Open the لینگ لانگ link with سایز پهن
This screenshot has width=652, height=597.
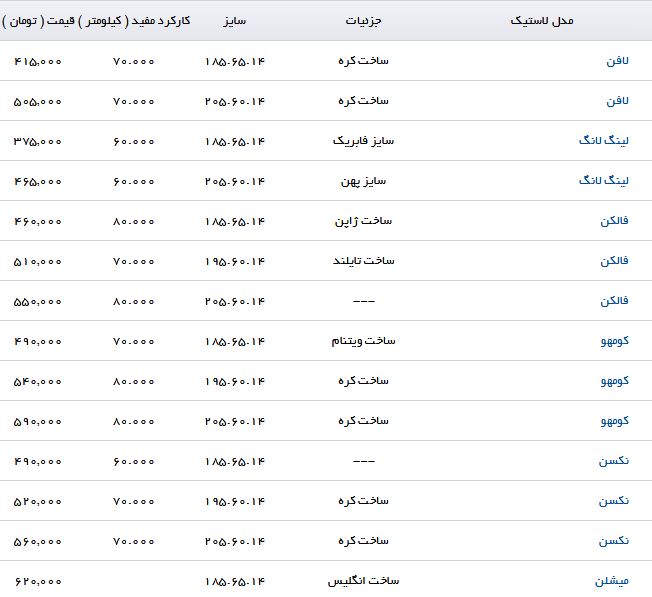[603, 181]
